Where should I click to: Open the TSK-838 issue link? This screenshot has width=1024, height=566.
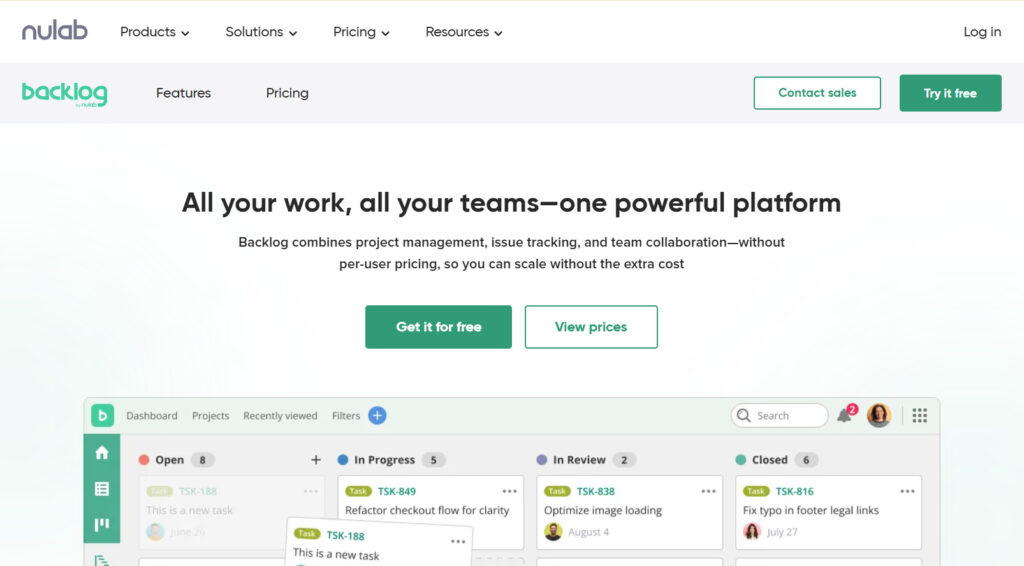point(596,491)
